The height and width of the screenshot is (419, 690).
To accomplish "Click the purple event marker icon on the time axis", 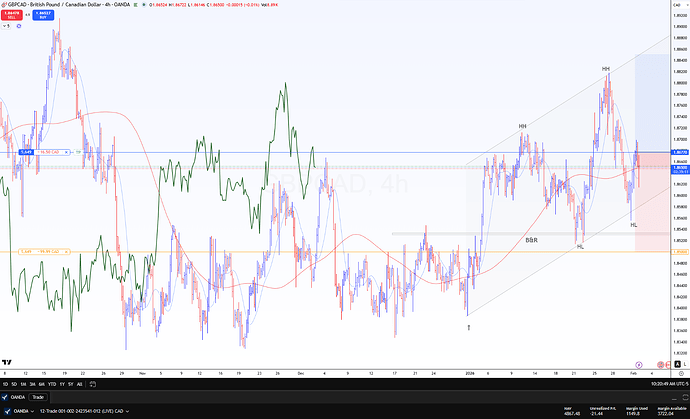I will coord(639,365).
